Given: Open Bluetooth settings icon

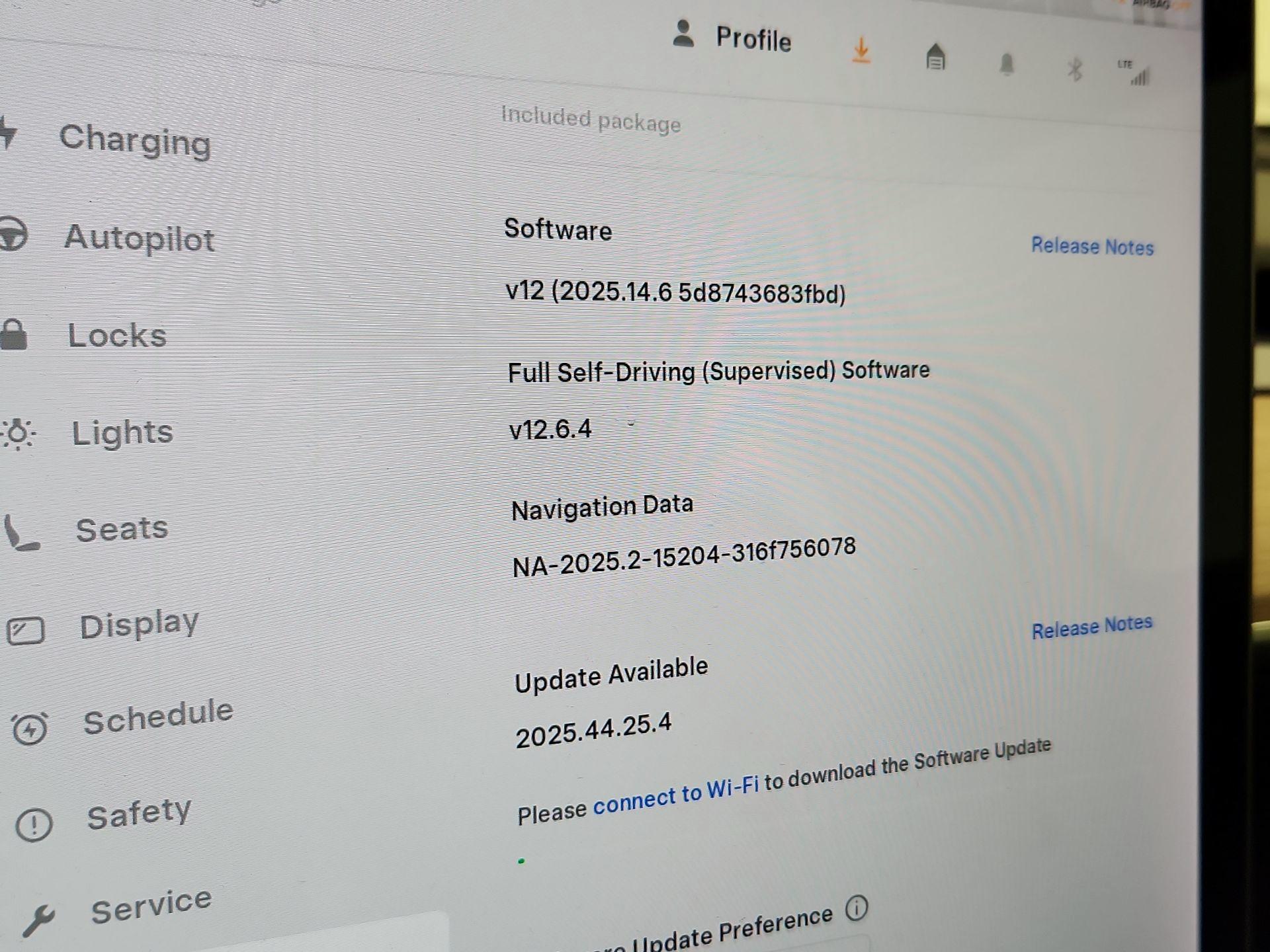Looking at the screenshot, I should [1075, 69].
